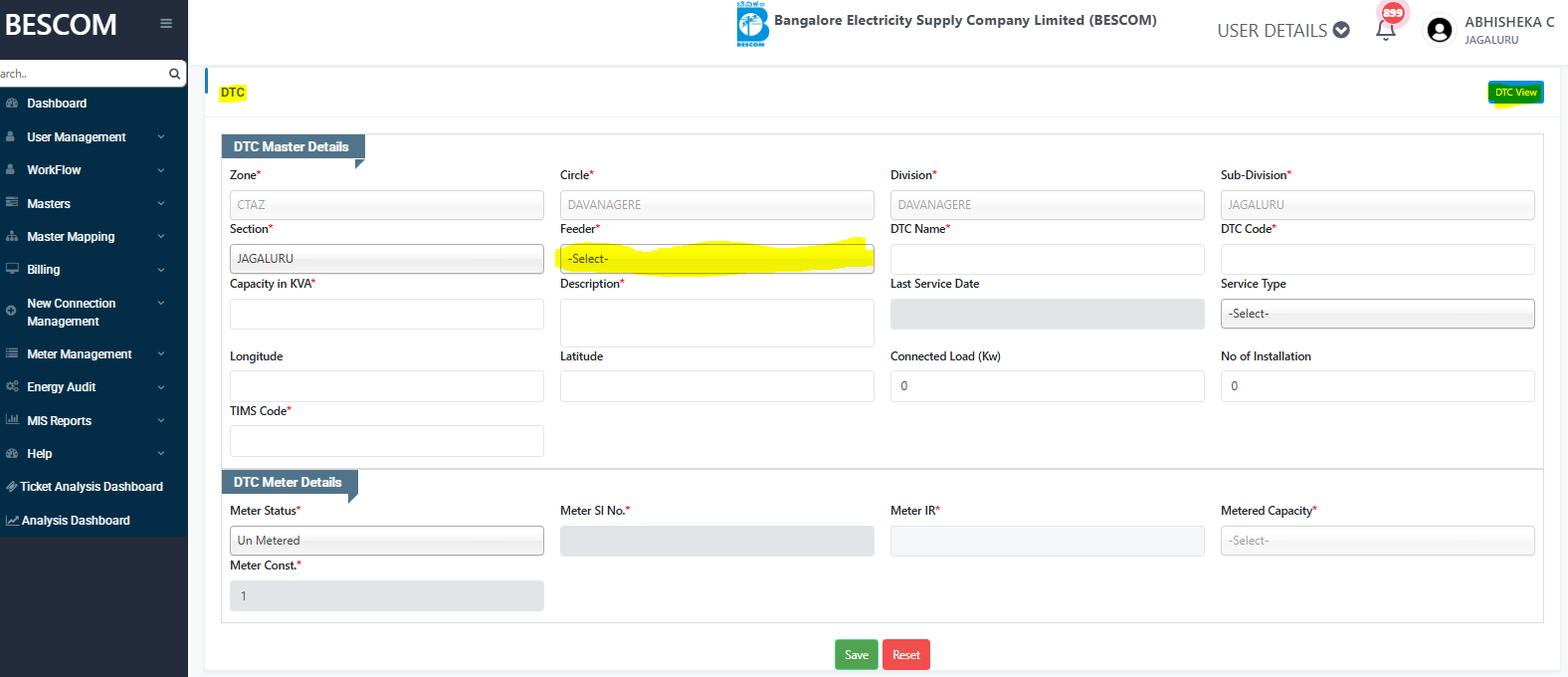Open the Sub-Division dropdown showing JAGALURU

click(1378, 205)
